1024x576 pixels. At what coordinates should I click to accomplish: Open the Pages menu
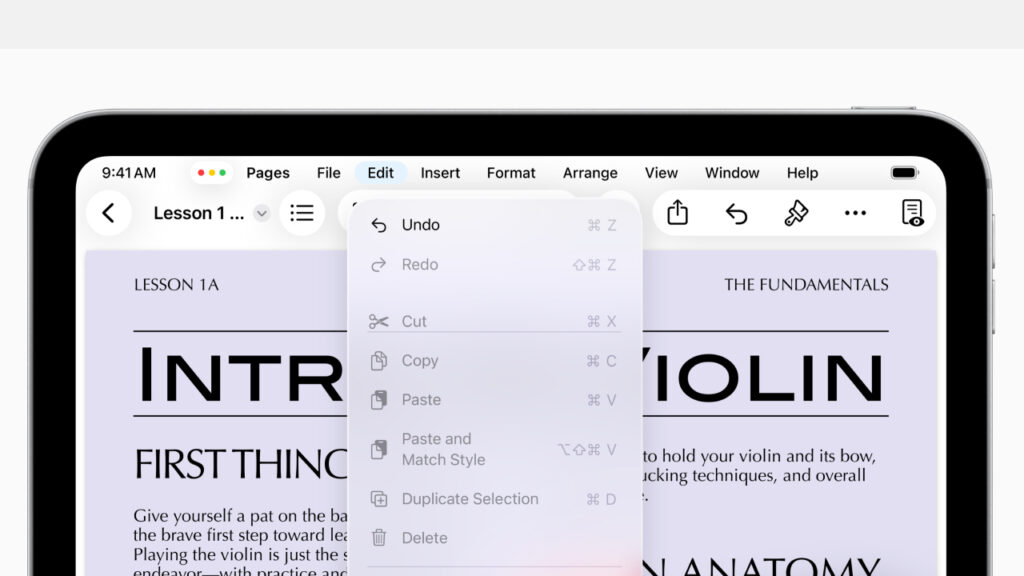tap(268, 173)
